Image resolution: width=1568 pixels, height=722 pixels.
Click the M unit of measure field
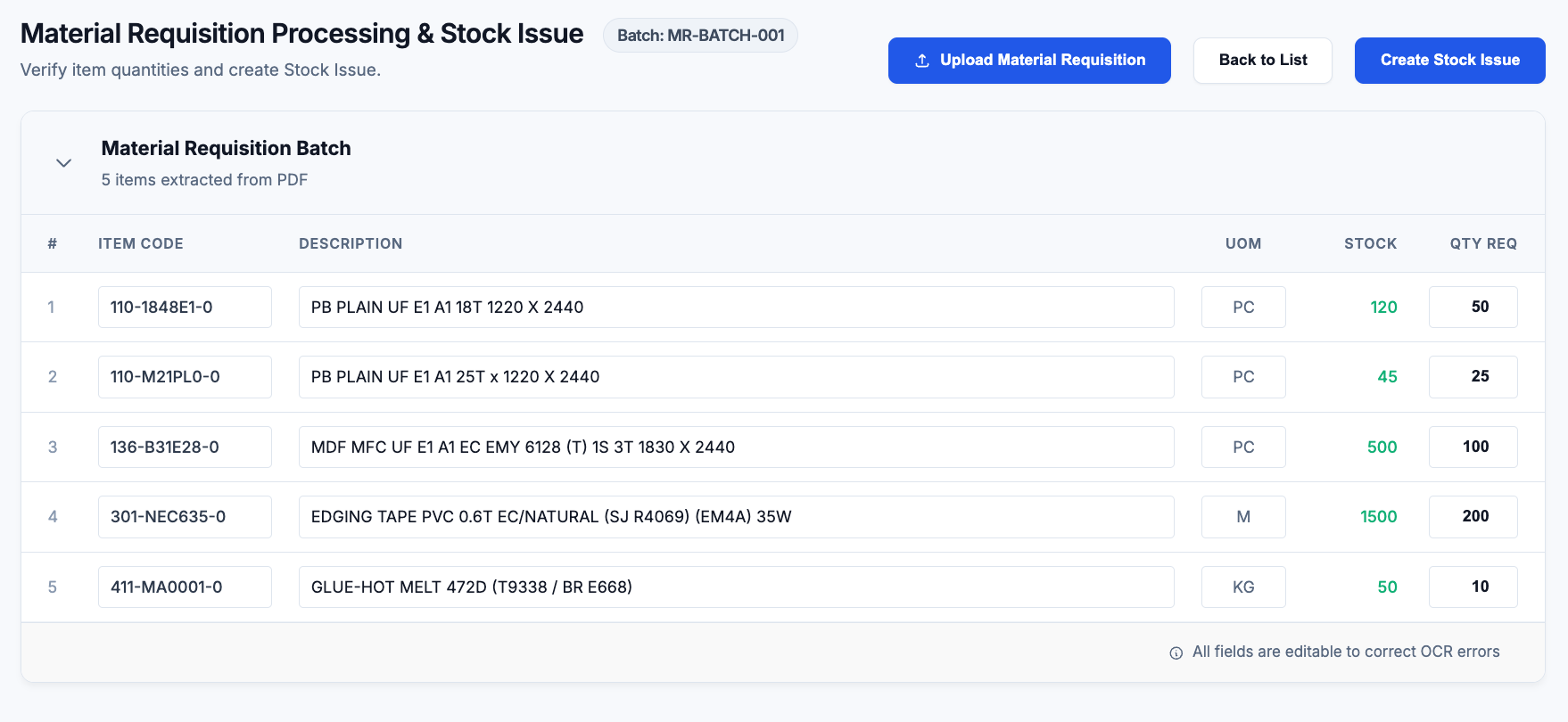click(1243, 517)
